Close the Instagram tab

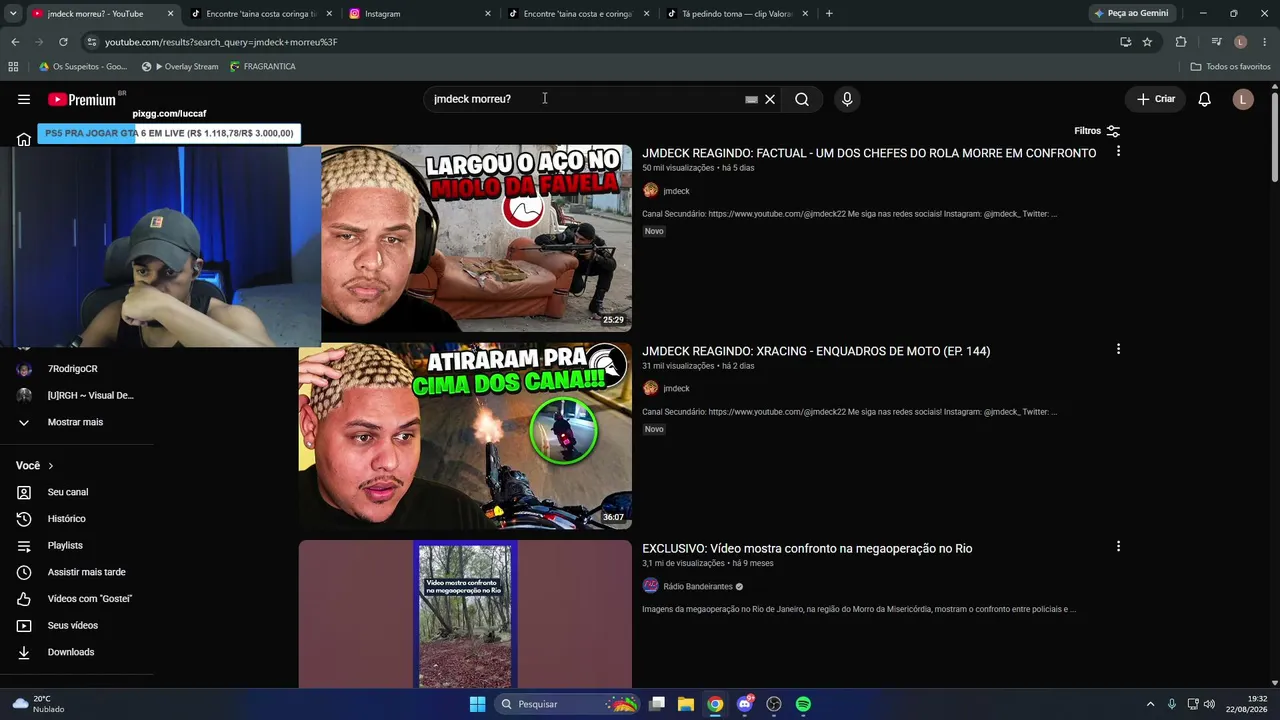tap(488, 14)
